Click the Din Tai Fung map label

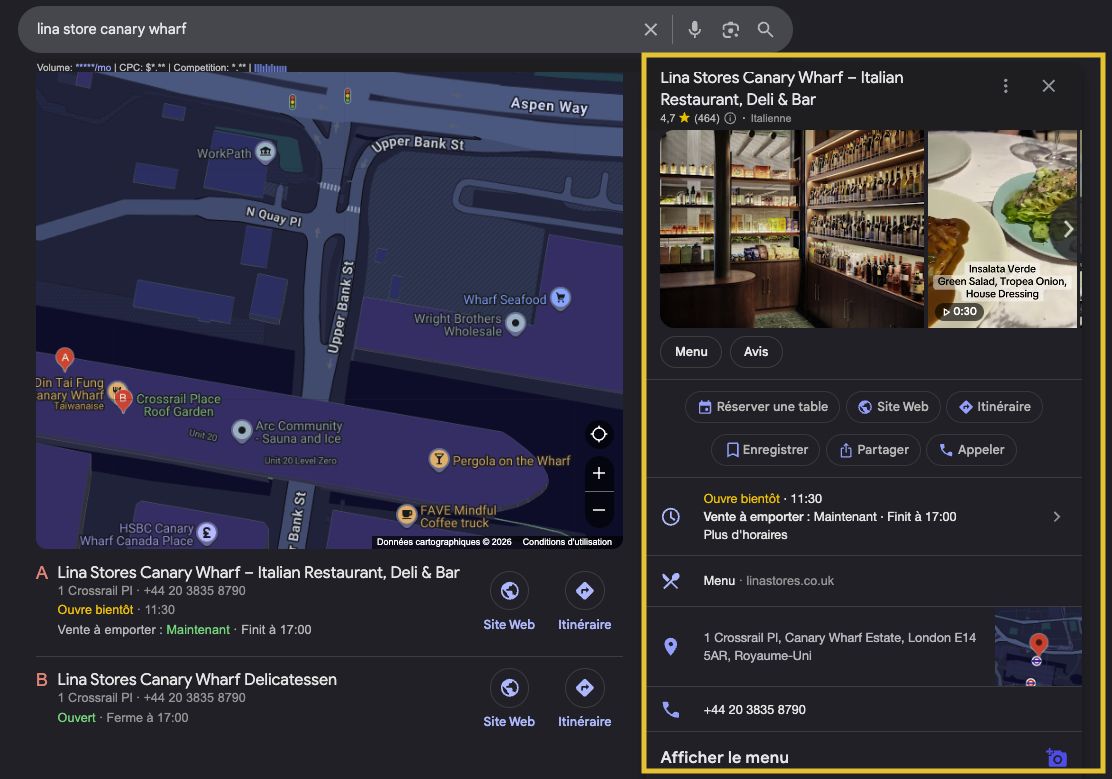coord(70,392)
